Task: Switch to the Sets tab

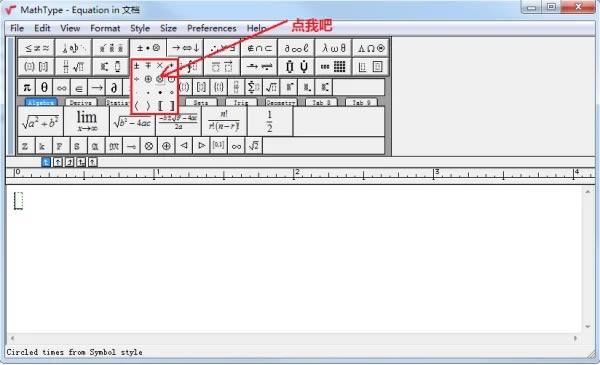Action: tap(201, 103)
